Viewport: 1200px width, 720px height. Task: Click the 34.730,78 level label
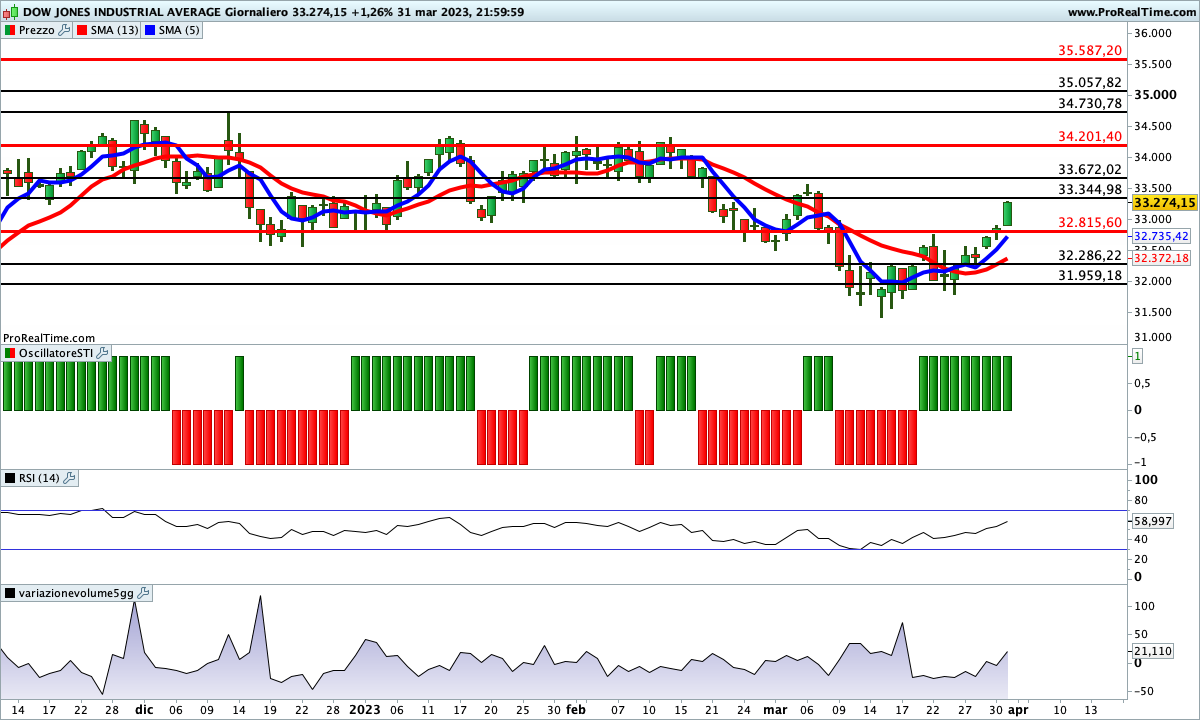1090,103
